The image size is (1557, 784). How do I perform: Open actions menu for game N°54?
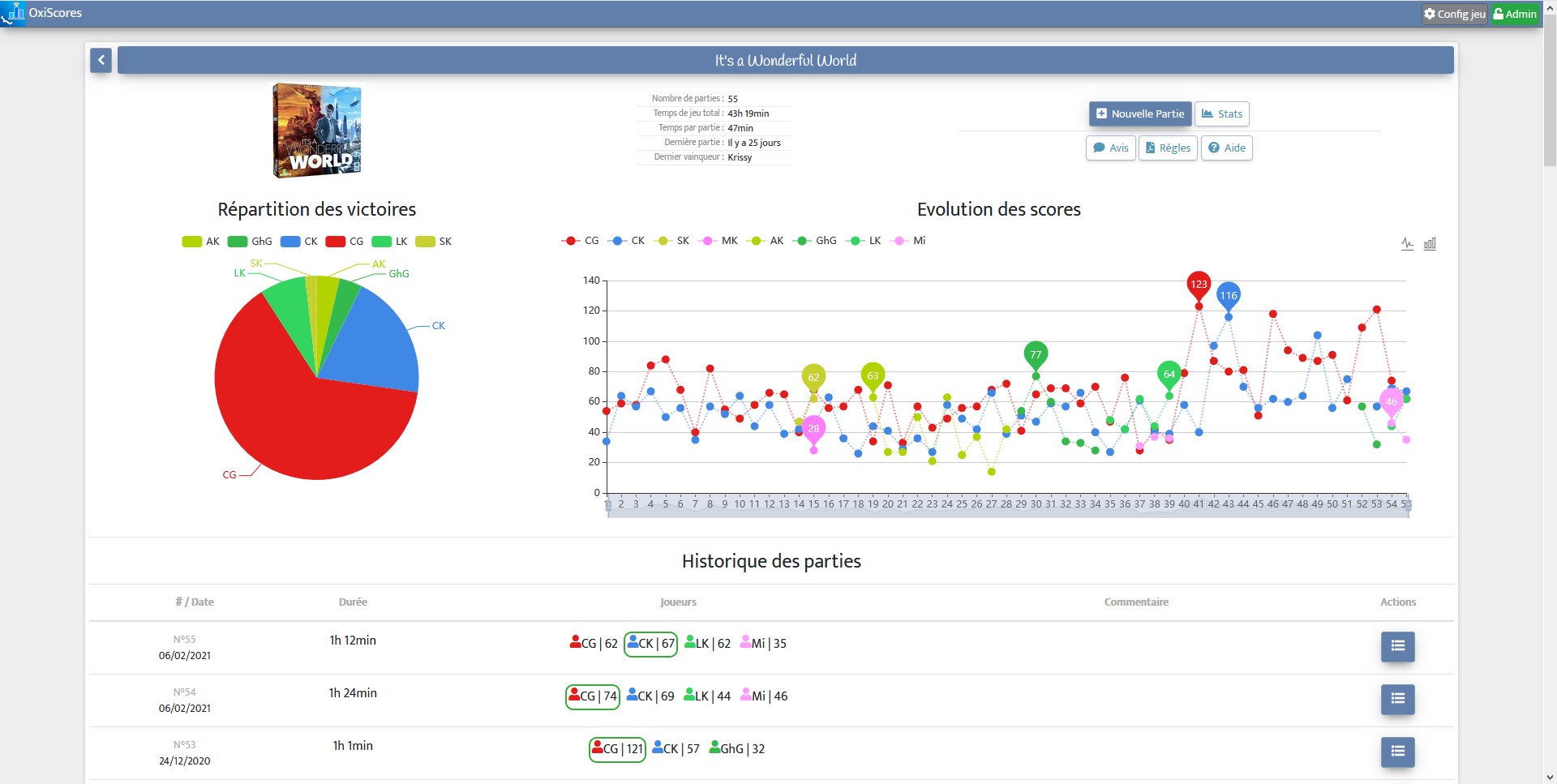pos(1397,699)
